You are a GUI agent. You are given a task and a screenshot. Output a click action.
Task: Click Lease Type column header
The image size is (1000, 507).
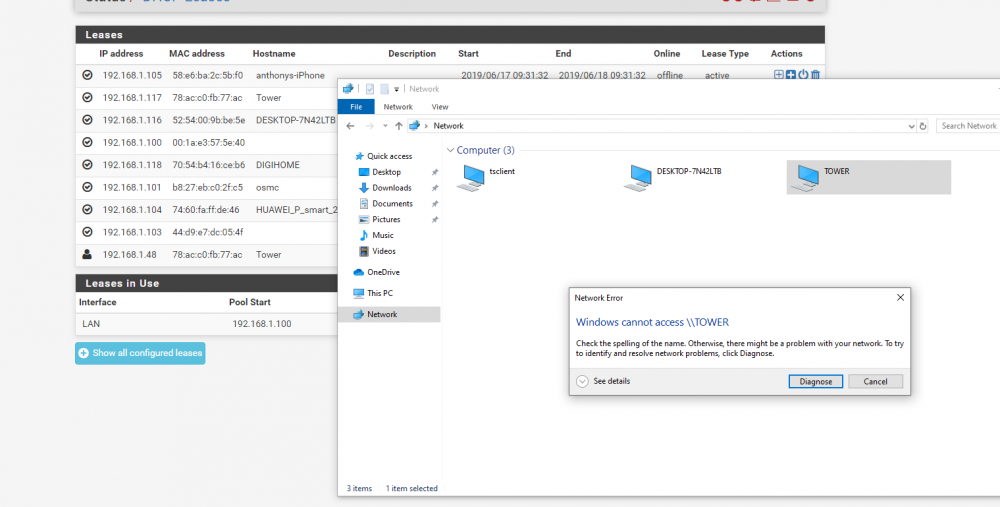[725, 54]
